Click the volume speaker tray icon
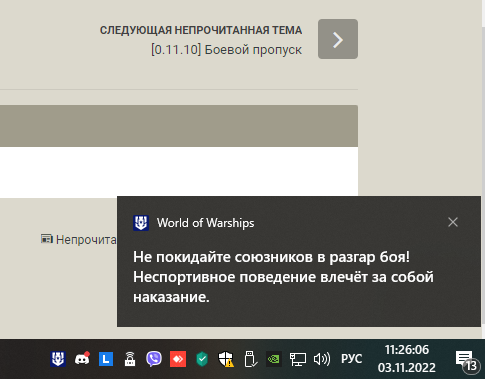485x379 pixels. point(322,359)
